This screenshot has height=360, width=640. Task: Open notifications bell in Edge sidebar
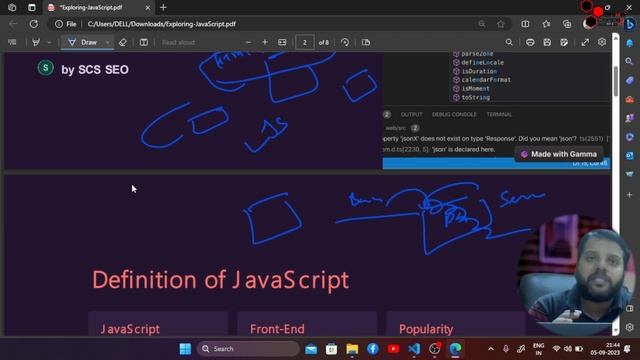[630, 43]
